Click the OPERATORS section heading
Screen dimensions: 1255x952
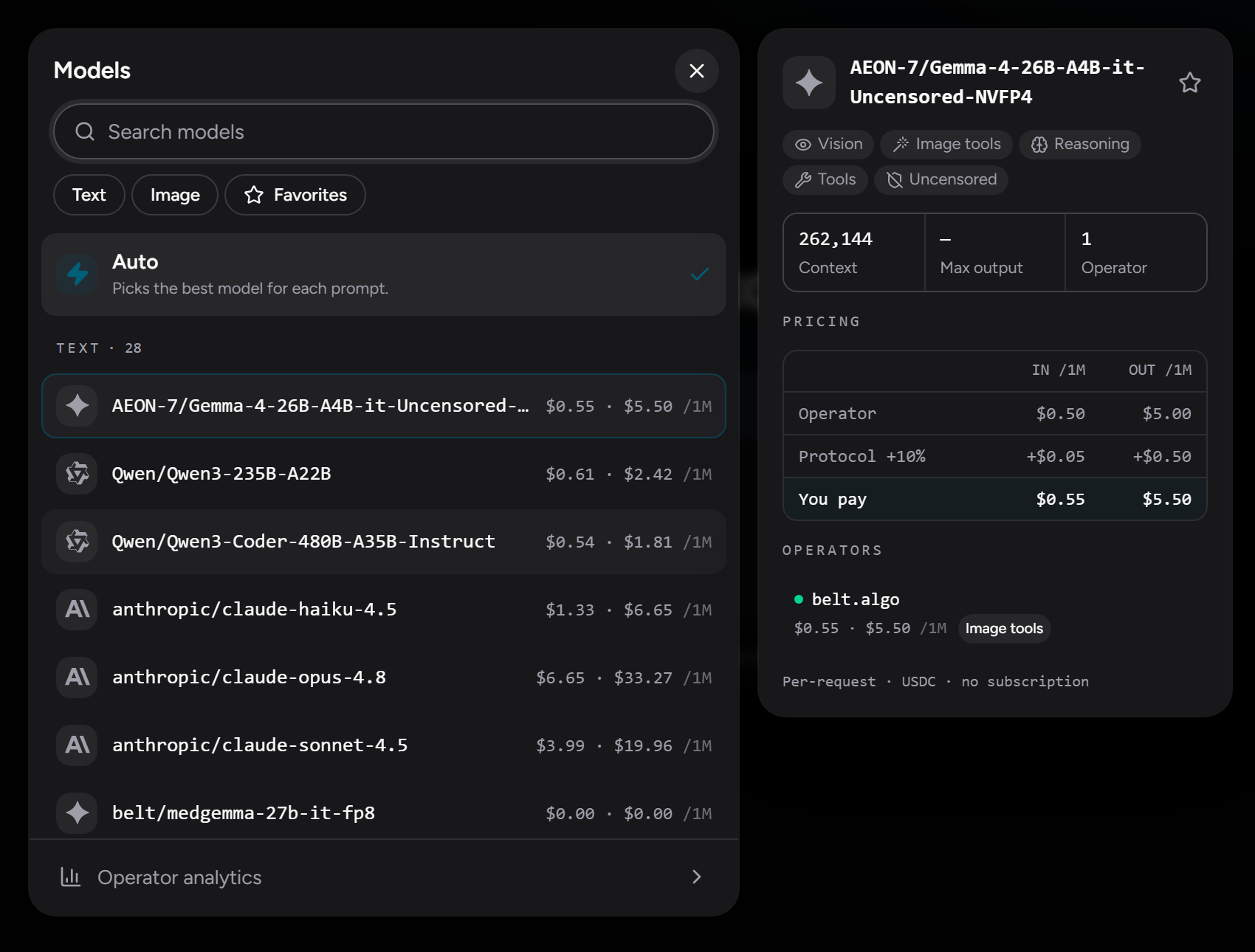tap(833, 551)
